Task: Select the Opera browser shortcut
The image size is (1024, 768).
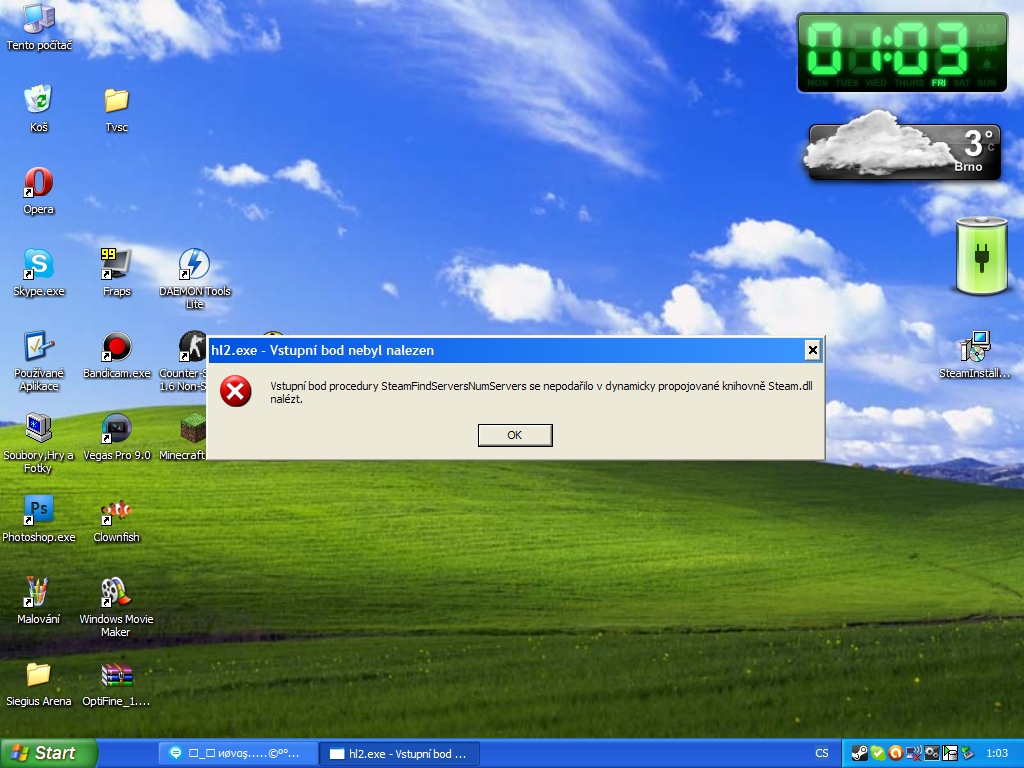Action: click(39, 191)
